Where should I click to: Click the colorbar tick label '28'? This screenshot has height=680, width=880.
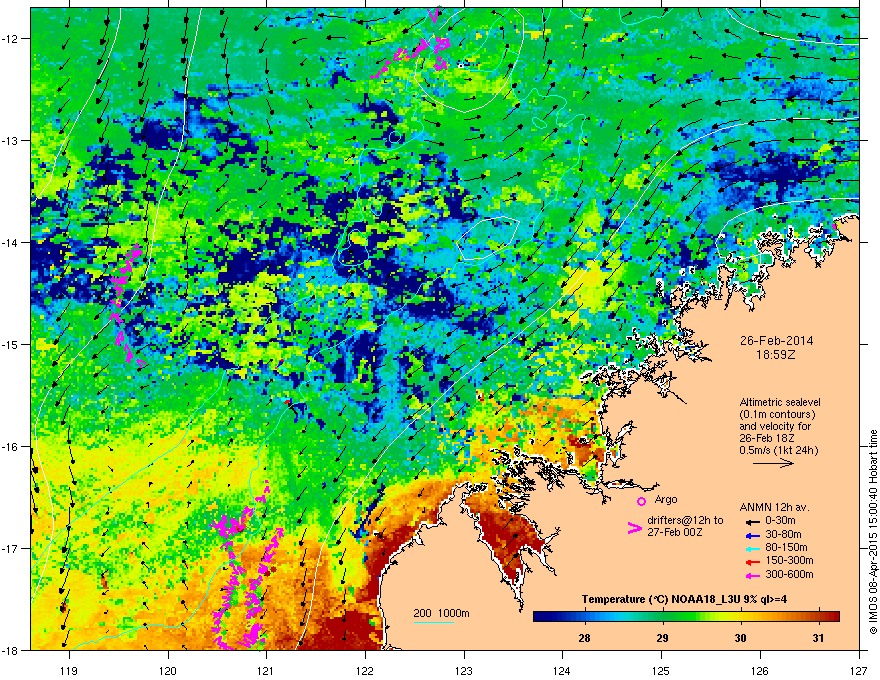tap(584, 638)
